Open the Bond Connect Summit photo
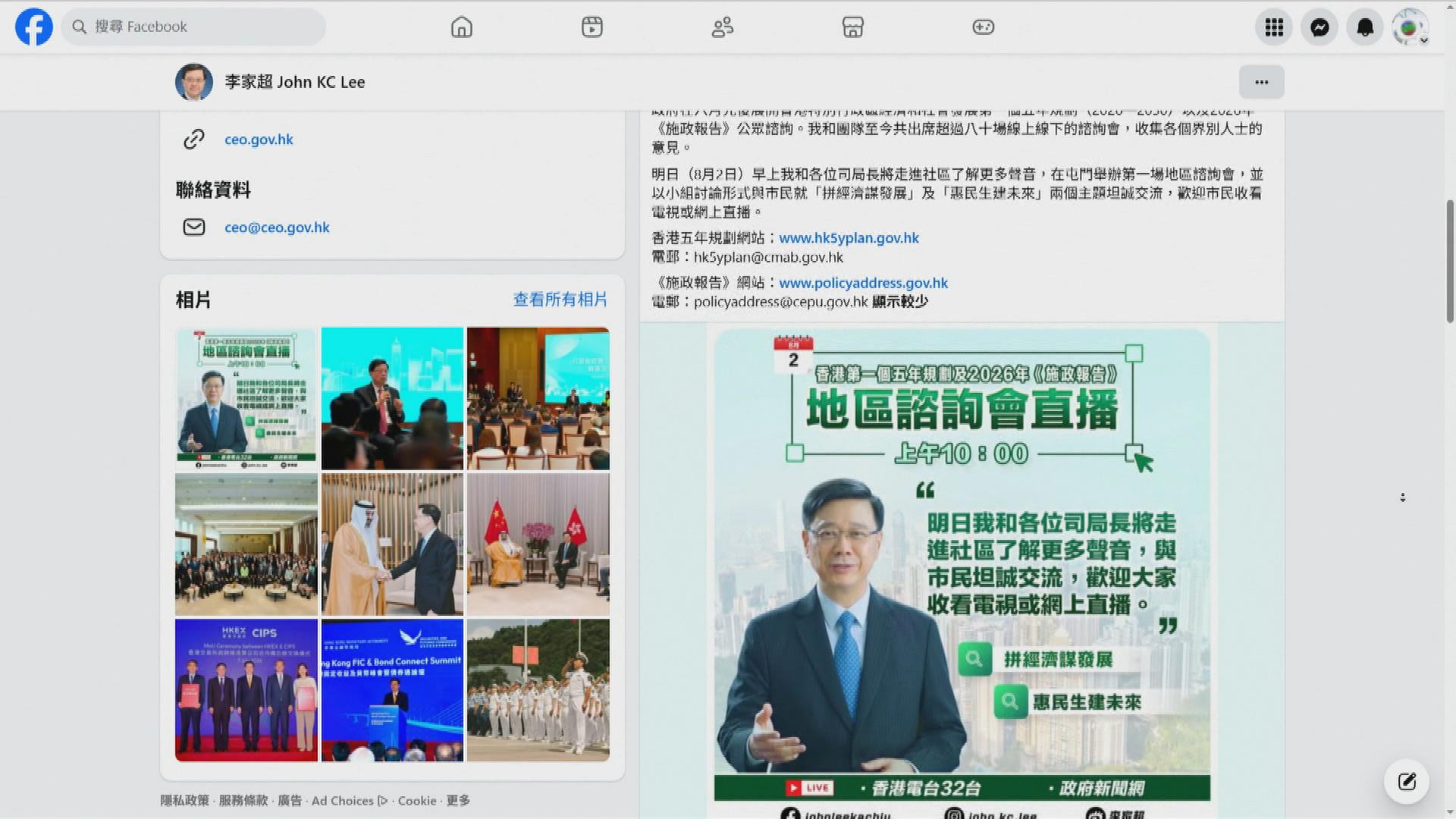 pyautogui.click(x=392, y=690)
